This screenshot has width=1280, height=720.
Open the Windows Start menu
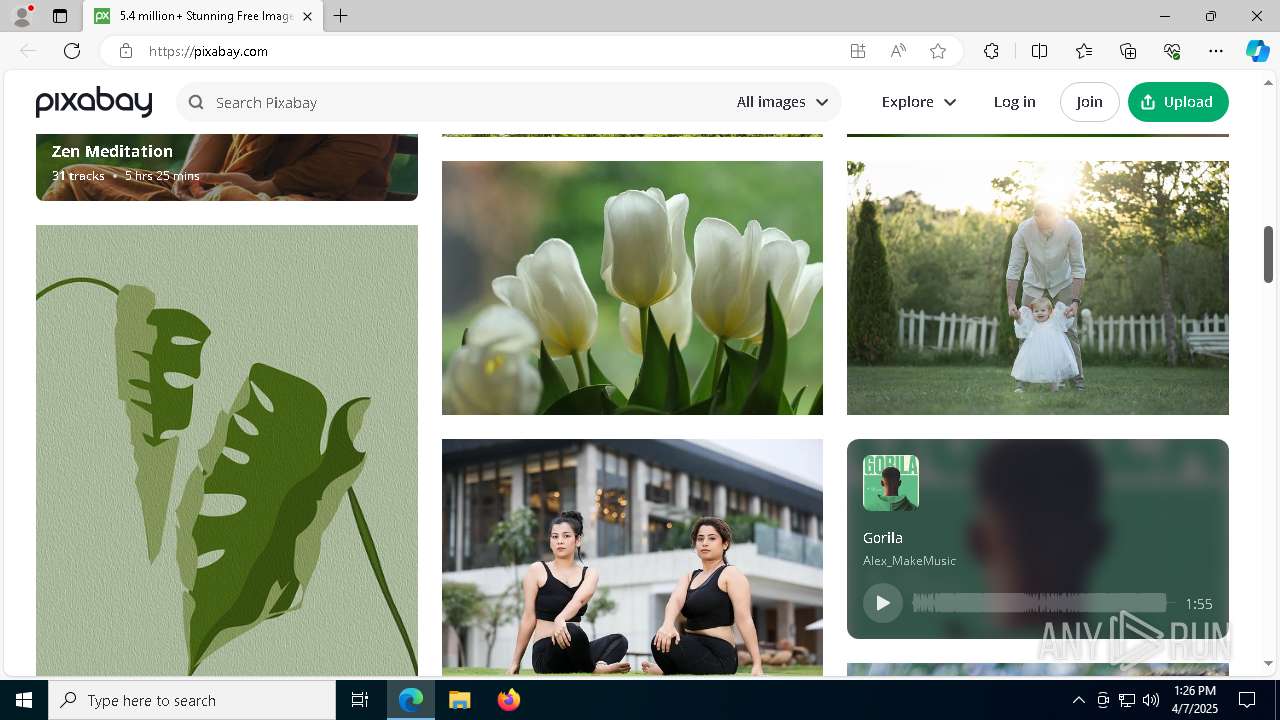[24, 700]
